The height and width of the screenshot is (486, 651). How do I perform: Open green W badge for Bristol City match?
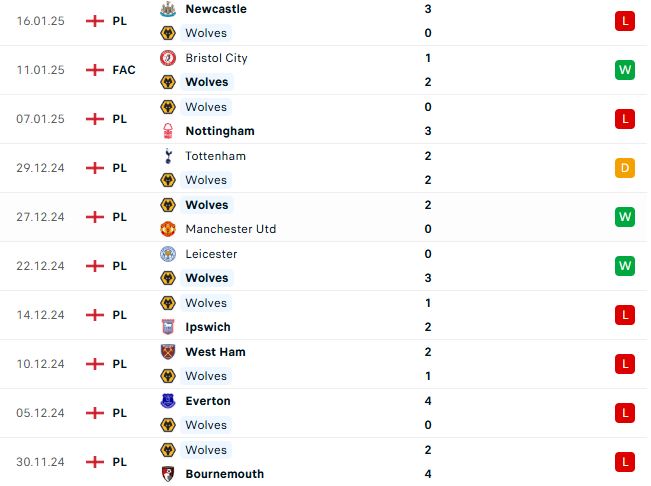(x=625, y=70)
